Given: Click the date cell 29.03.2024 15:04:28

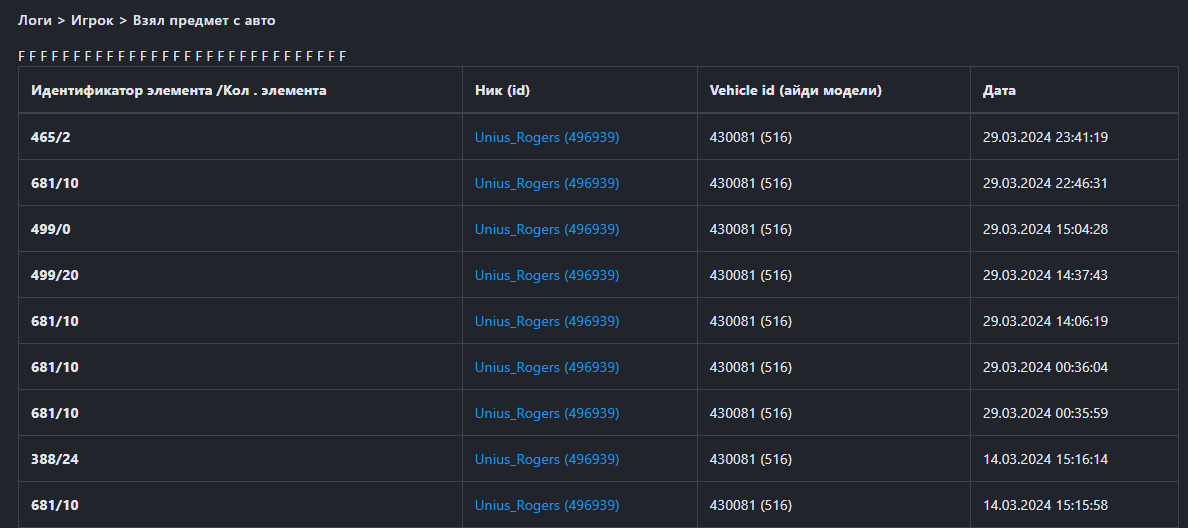Looking at the screenshot, I should coord(1045,229).
